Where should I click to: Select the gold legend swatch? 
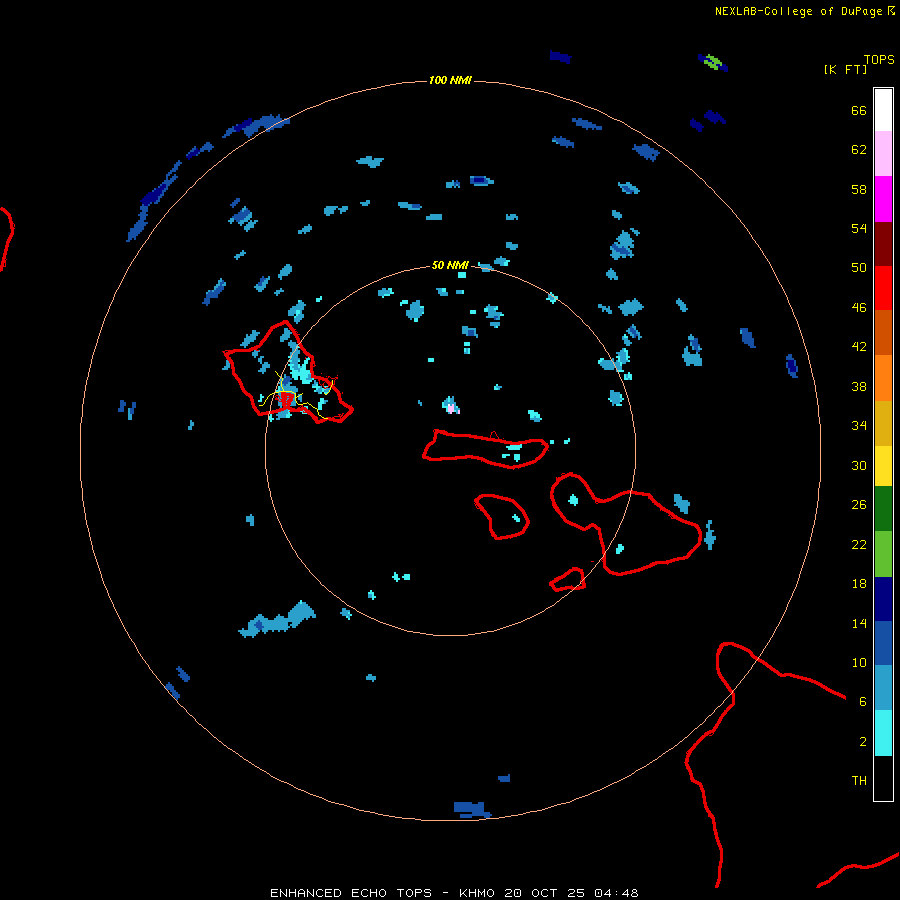click(883, 423)
